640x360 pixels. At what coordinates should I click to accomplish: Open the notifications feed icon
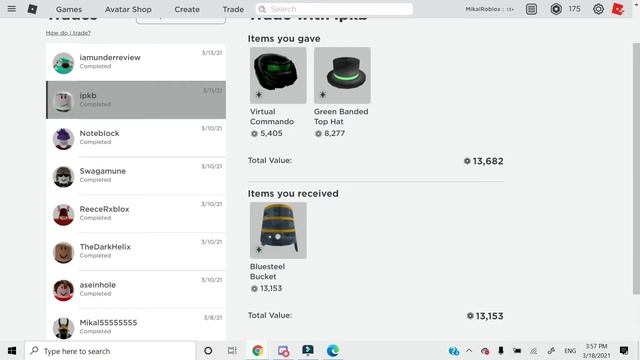pyautogui.click(x=531, y=9)
